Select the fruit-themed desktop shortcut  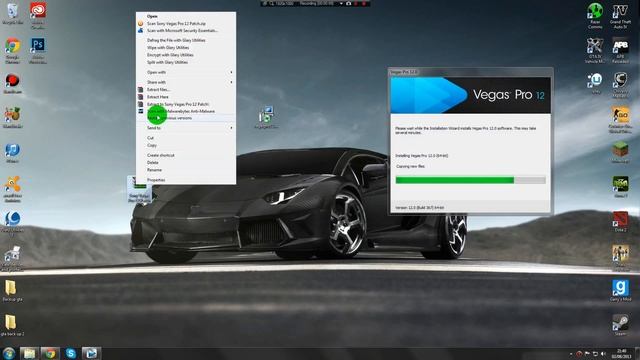13,117
